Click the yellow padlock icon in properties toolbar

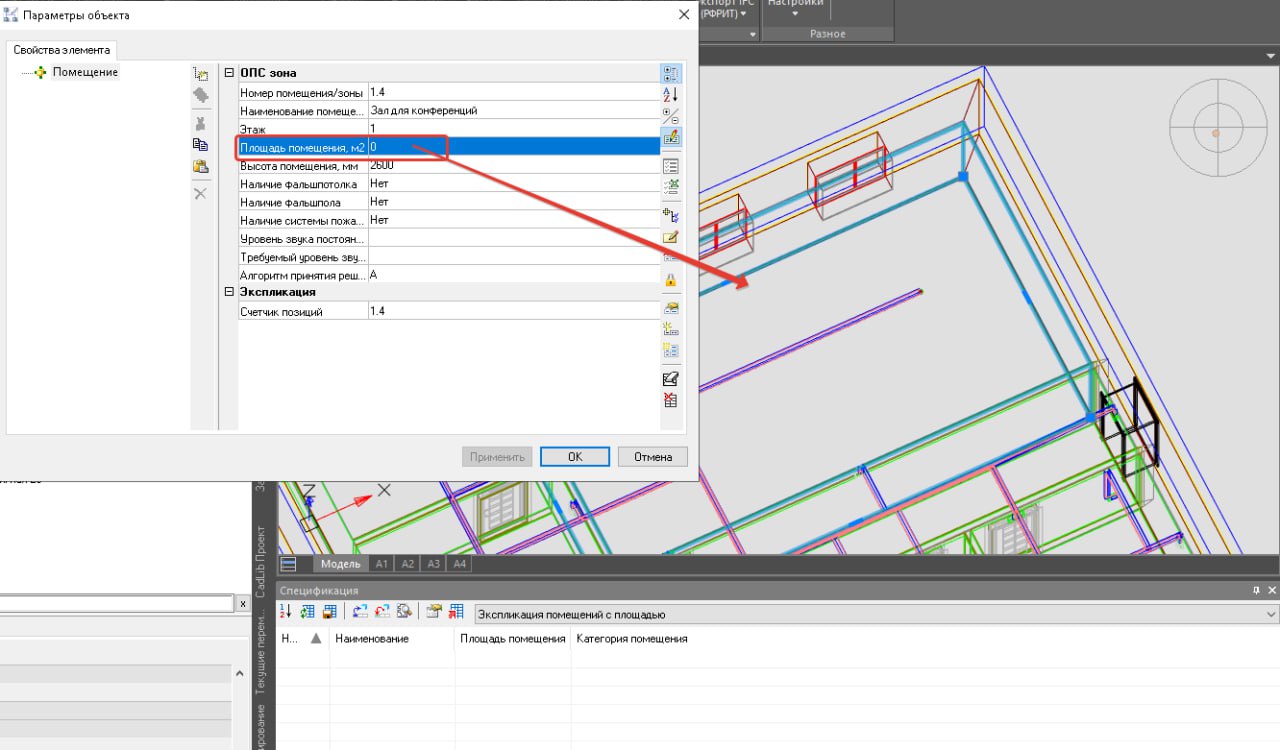click(x=671, y=280)
